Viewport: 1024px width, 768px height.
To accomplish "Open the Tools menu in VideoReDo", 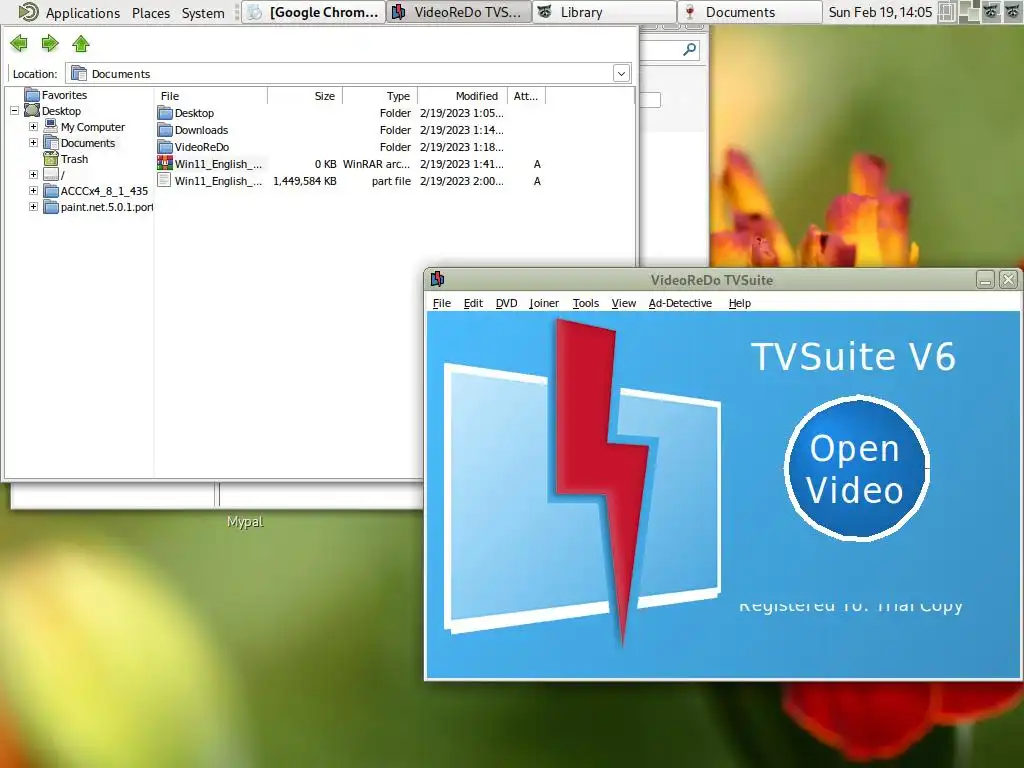I will [x=585, y=303].
